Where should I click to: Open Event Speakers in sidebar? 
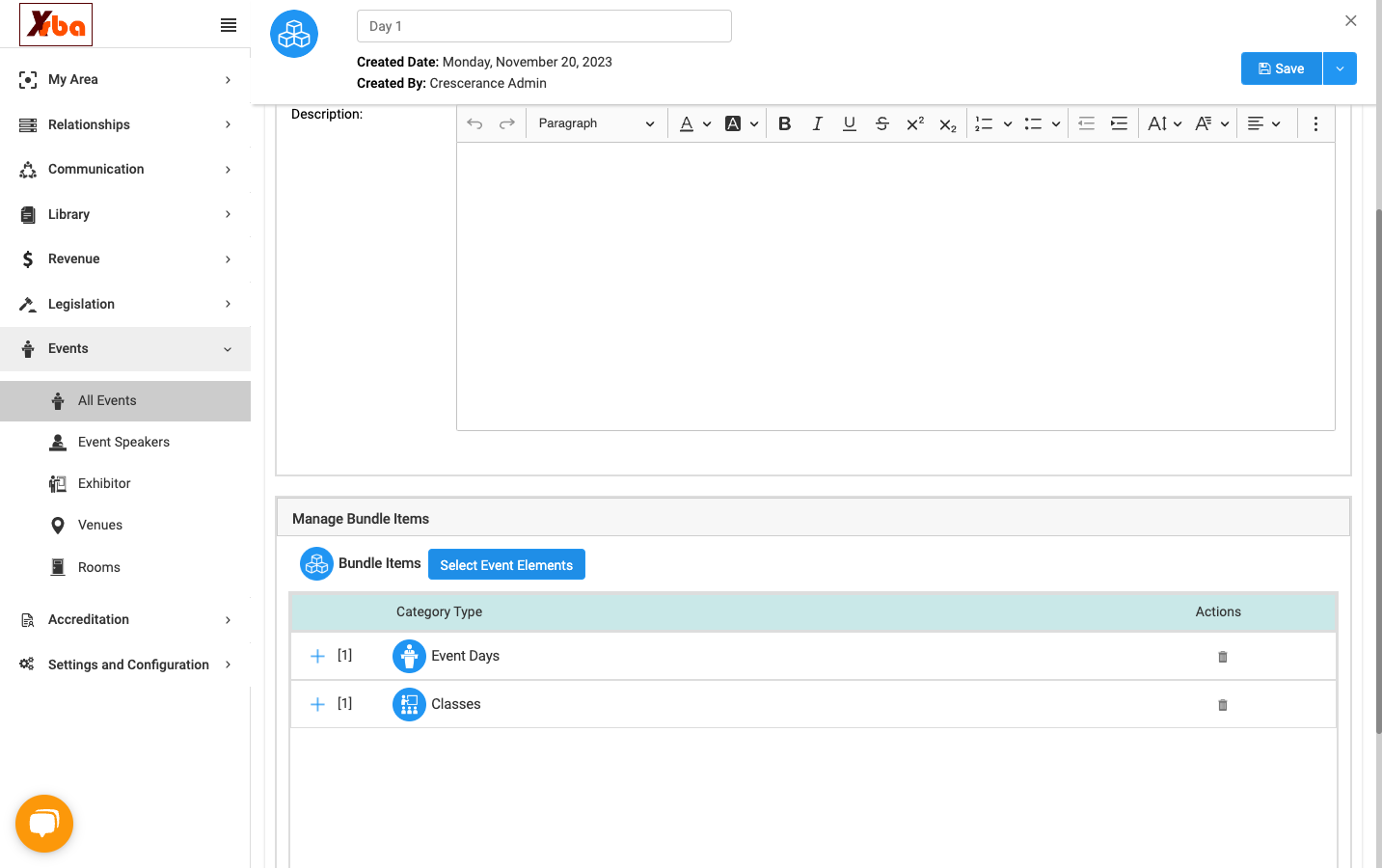tap(125, 442)
